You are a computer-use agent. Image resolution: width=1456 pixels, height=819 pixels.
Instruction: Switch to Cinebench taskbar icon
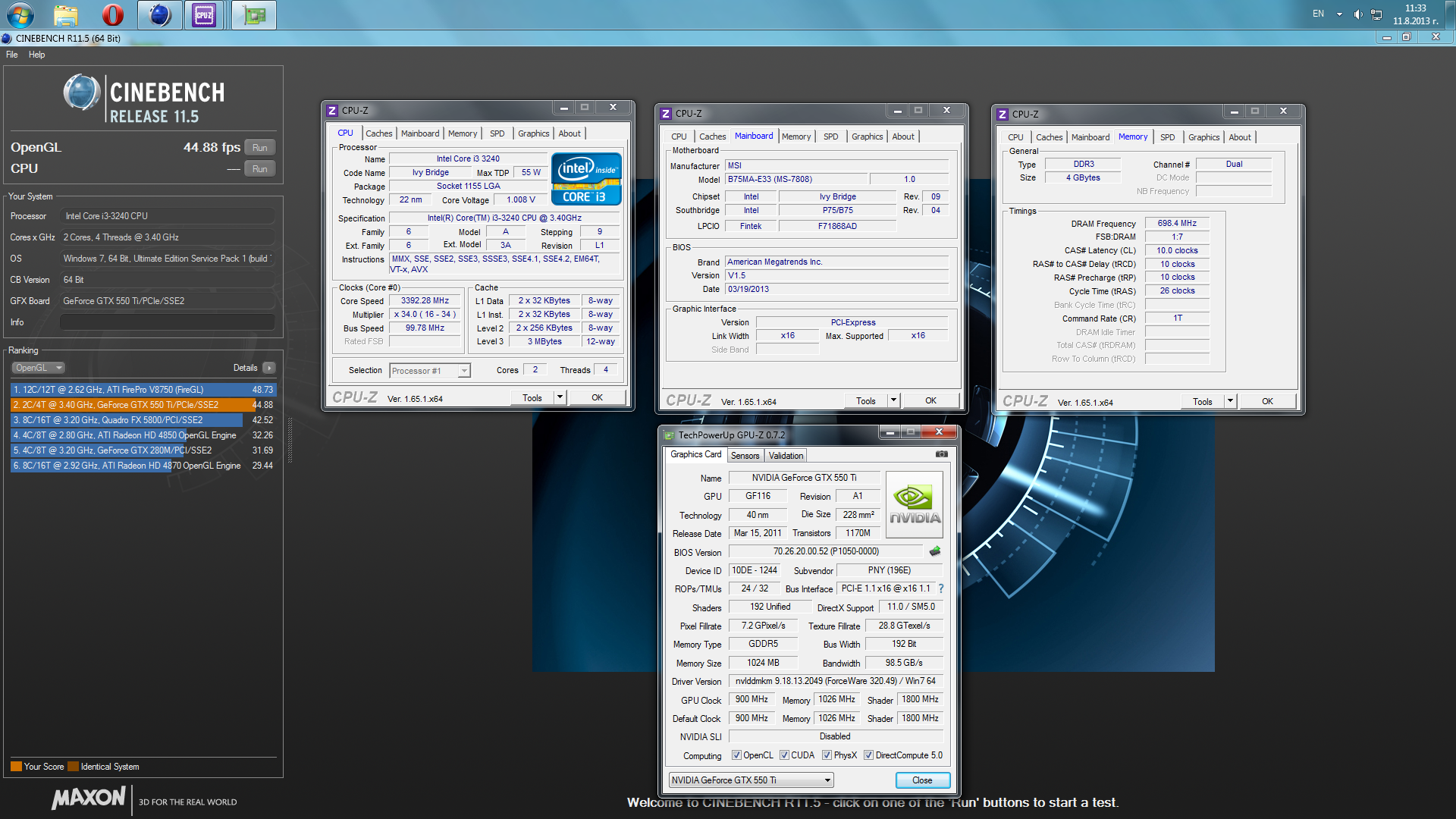160,14
